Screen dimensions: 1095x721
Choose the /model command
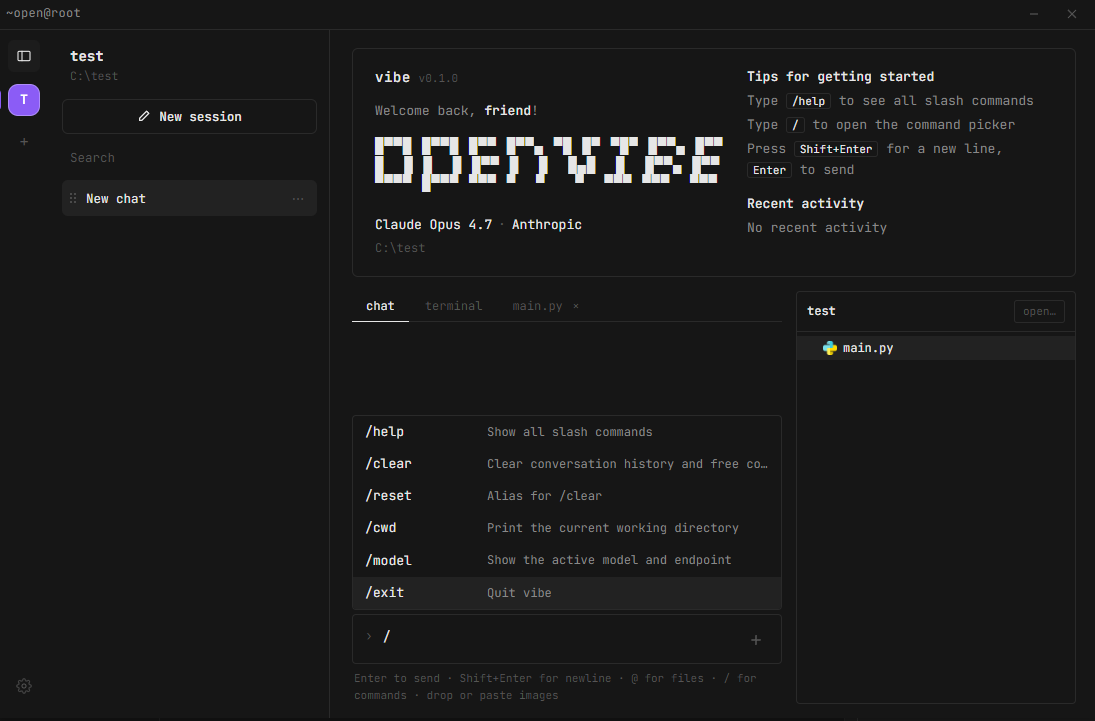pos(566,560)
